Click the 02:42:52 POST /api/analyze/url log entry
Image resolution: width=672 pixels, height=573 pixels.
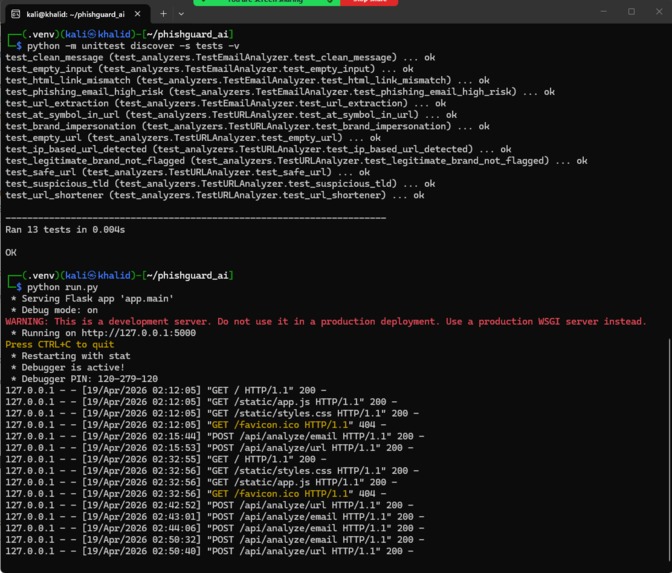209,505
